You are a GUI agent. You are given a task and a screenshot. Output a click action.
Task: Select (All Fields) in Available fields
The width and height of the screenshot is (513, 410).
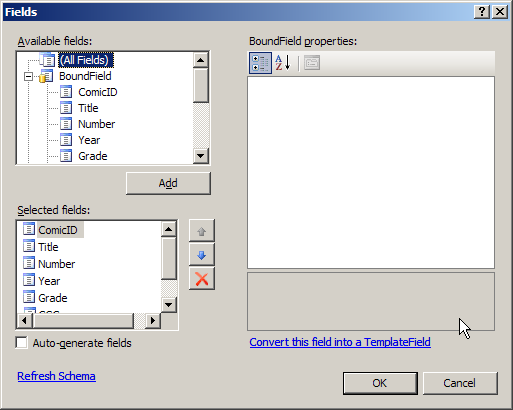pyautogui.click(x=86, y=60)
